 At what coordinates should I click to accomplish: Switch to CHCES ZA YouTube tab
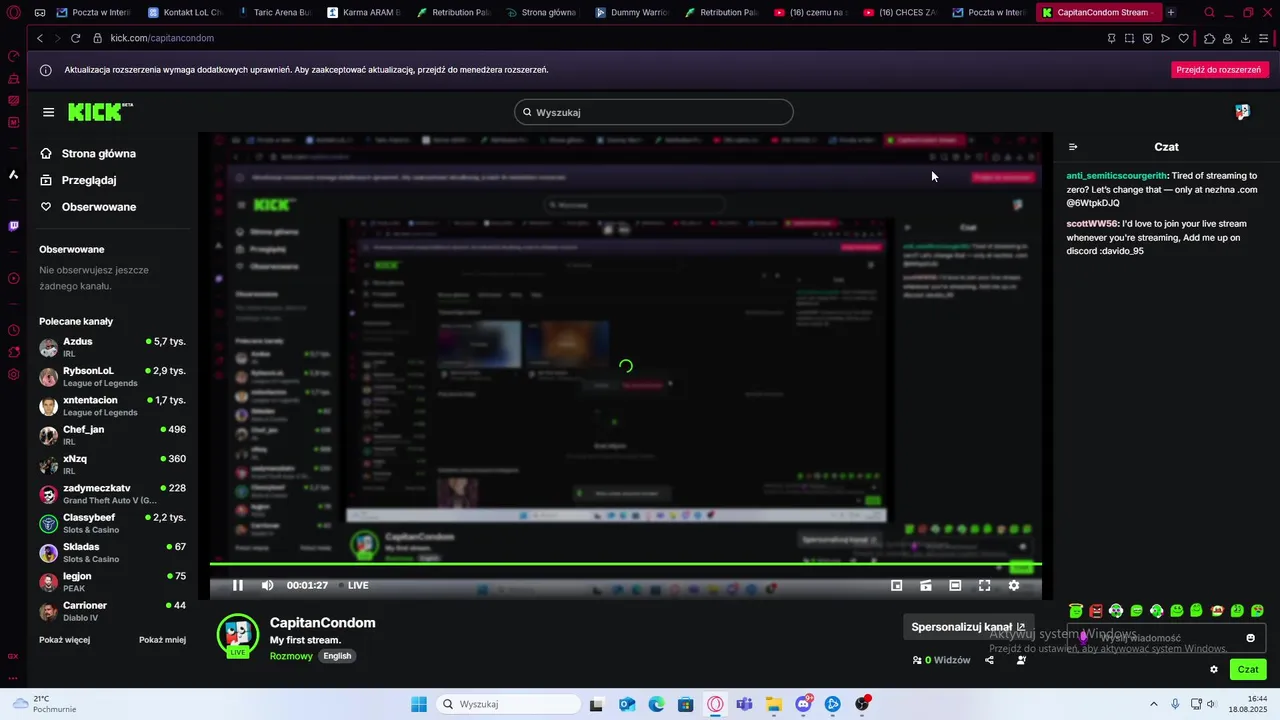(x=901, y=13)
